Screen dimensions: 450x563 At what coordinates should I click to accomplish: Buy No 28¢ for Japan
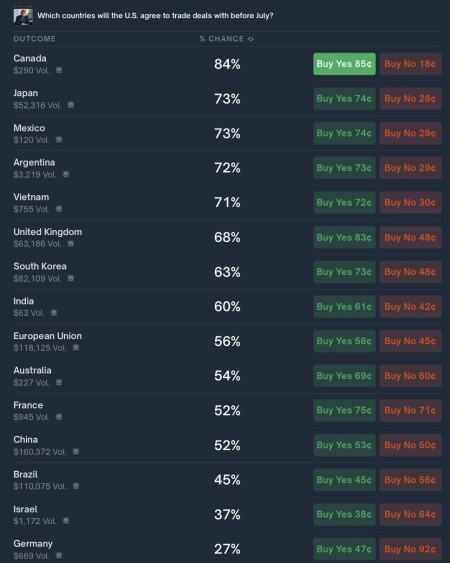pyautogui.click(x=410, y=99)
